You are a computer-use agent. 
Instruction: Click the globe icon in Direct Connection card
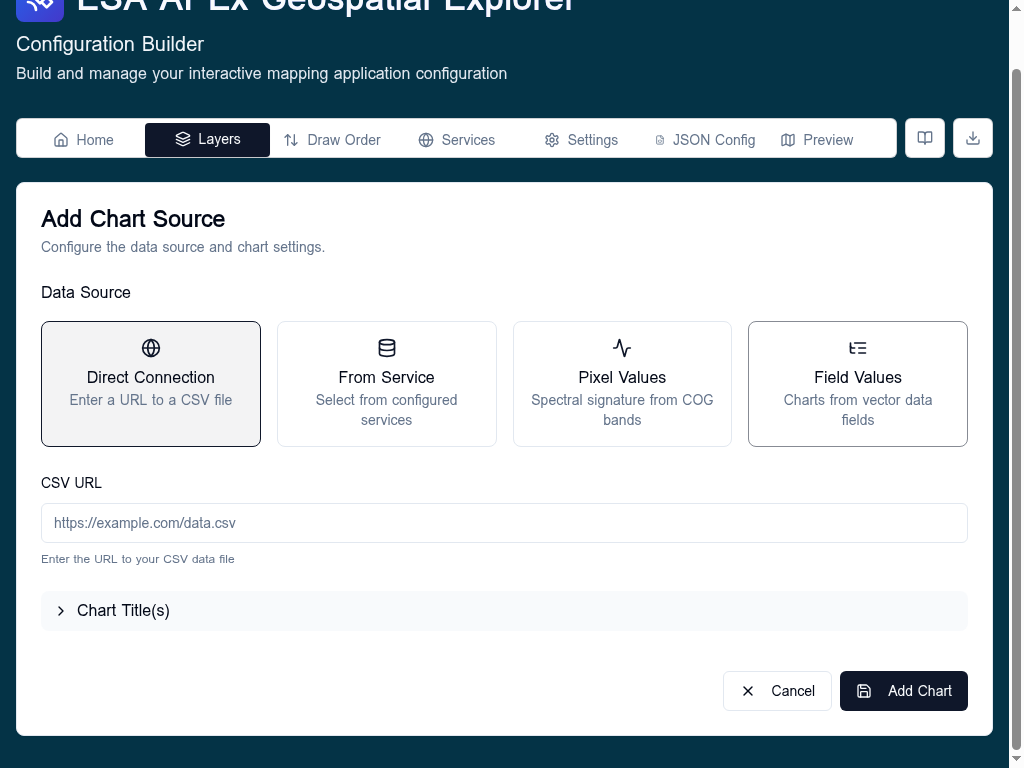(x=151, y=348)
